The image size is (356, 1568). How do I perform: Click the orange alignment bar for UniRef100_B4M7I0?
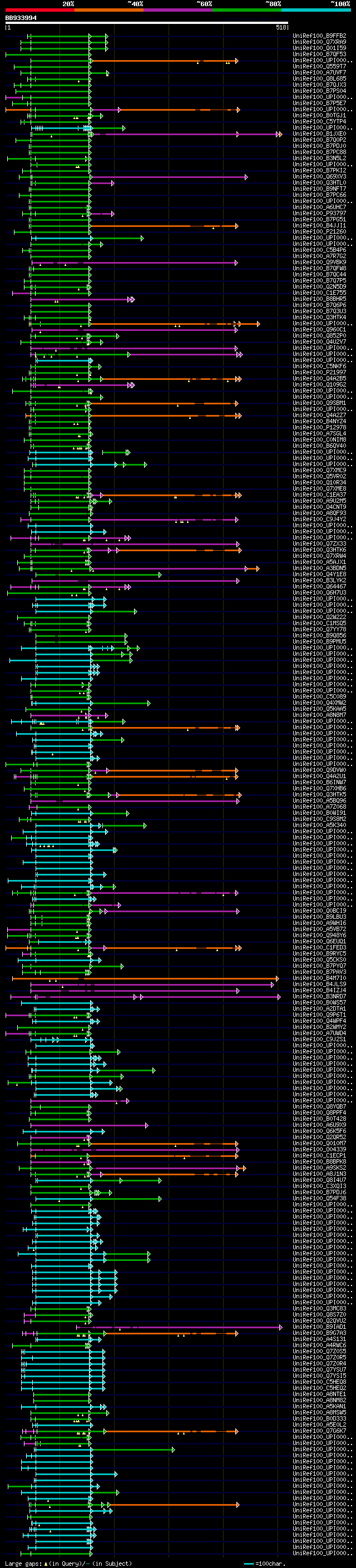pyautogui.click(x=145, y=978)
